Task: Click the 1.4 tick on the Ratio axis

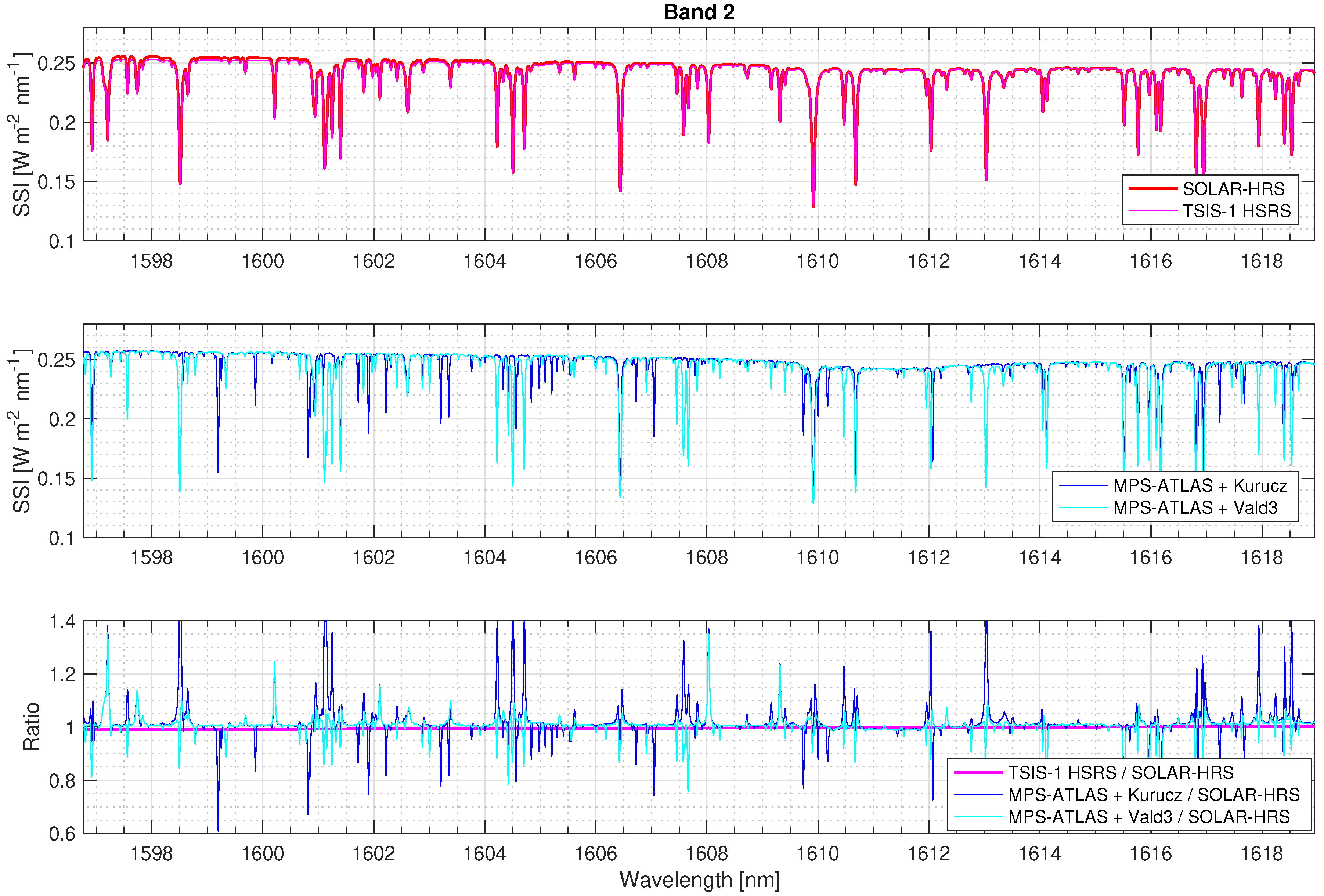Action: [x=62, y=621]
